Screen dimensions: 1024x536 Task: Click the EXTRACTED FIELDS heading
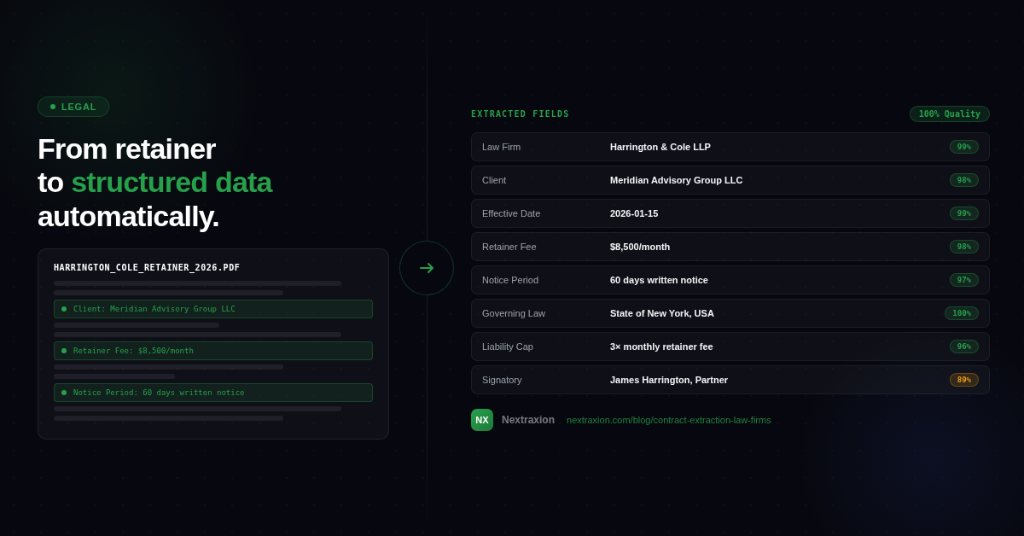click(520, 114)
